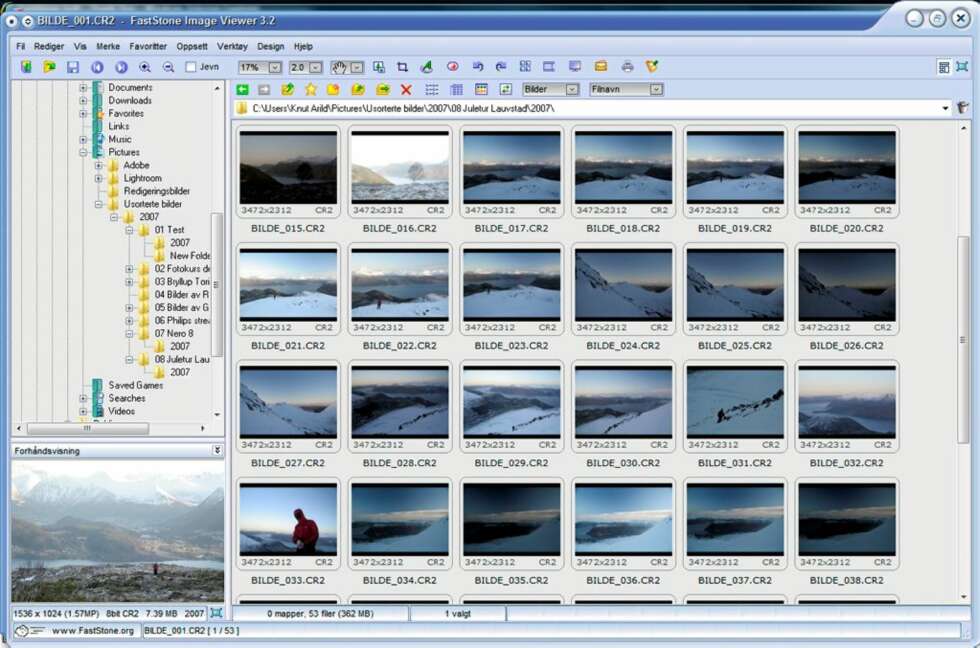Select the hand pan tool
The height and width of the screenshot is (648, 980).
(339, 67)
